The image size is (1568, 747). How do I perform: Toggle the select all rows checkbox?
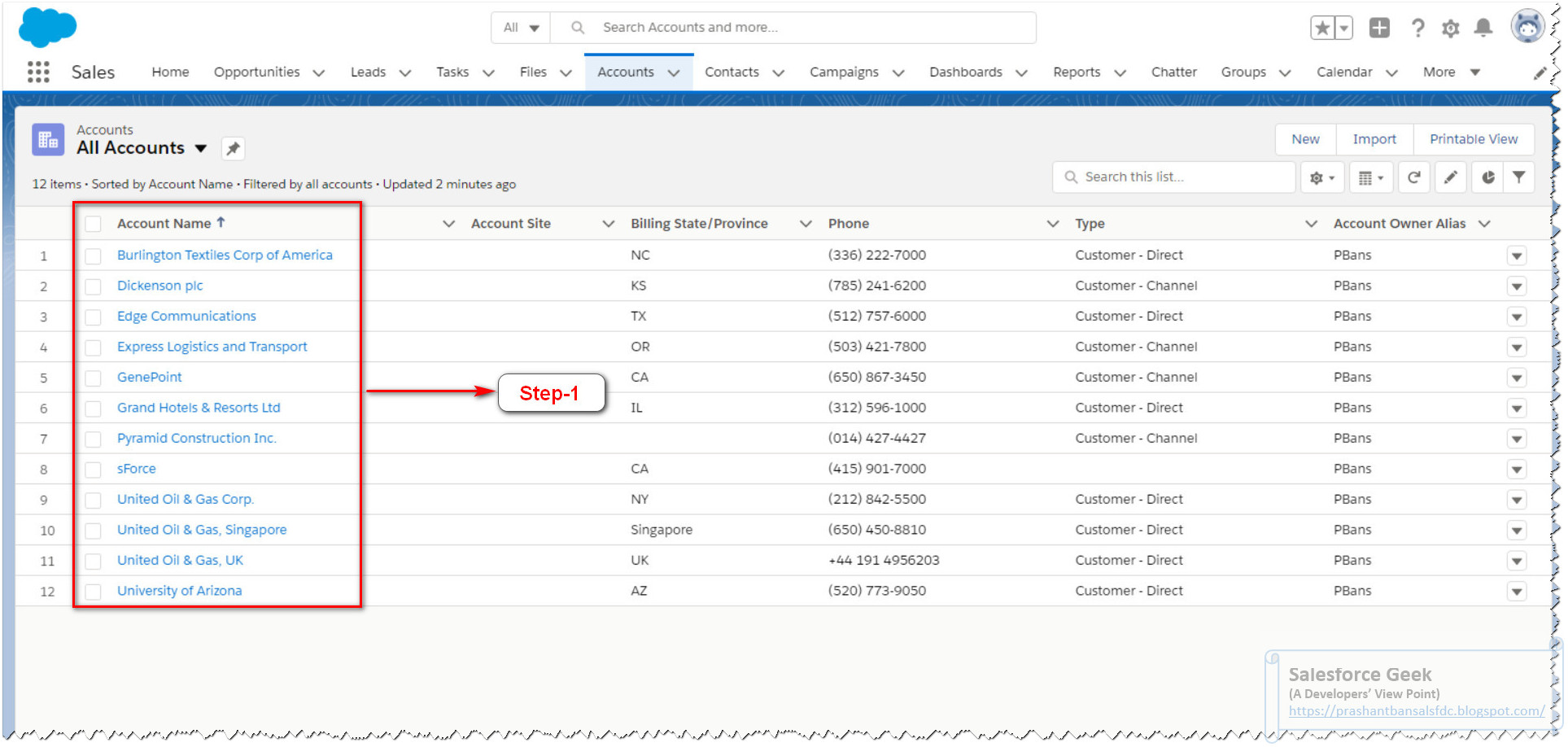pyautogui.click(x=94, y=224)
